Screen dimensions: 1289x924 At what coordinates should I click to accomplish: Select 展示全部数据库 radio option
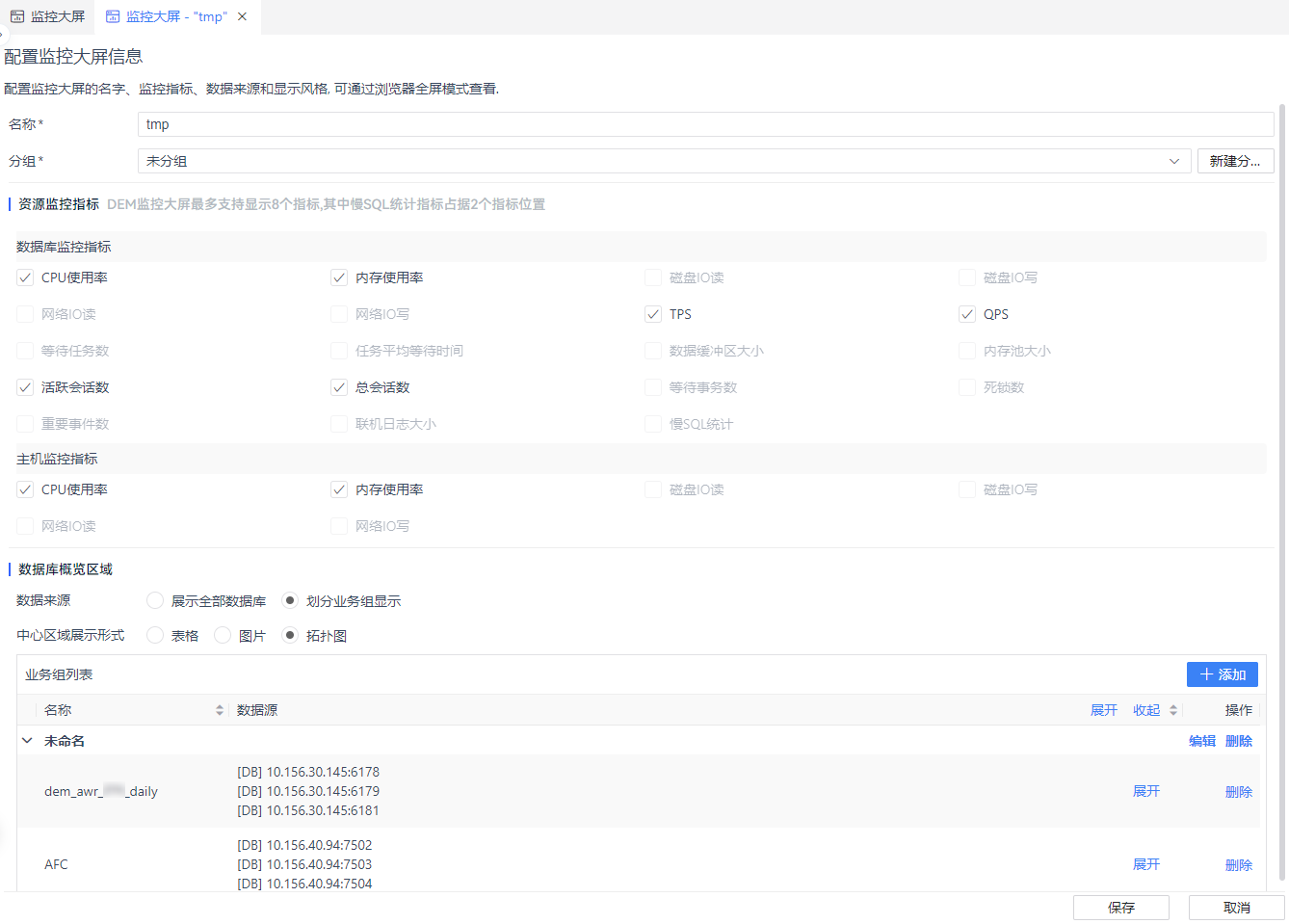click(x=155, y=600)
